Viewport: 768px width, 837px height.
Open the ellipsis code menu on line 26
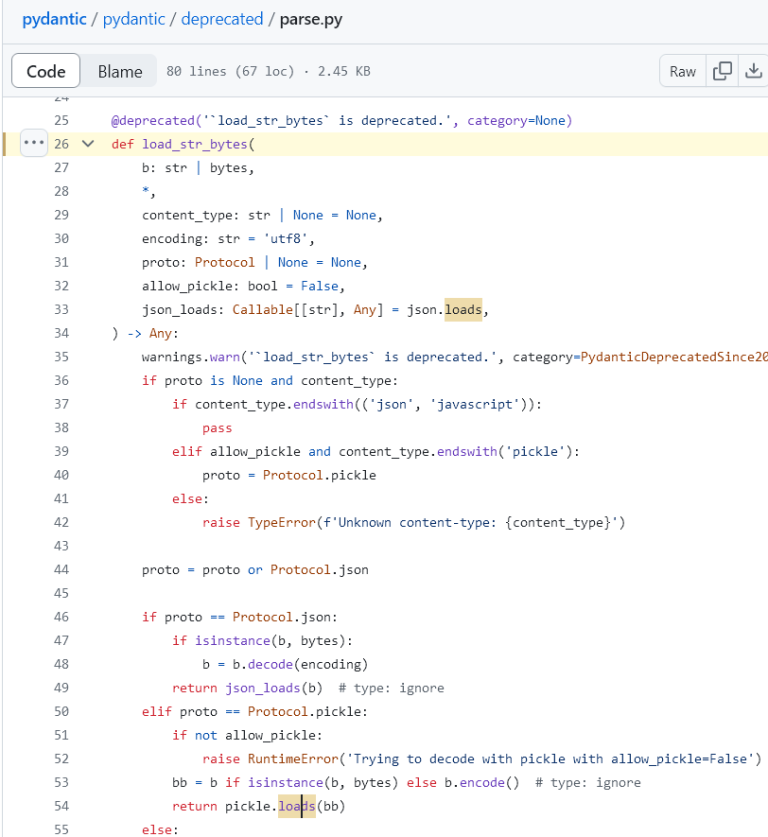pyautogui.click(x=33, y=143)
